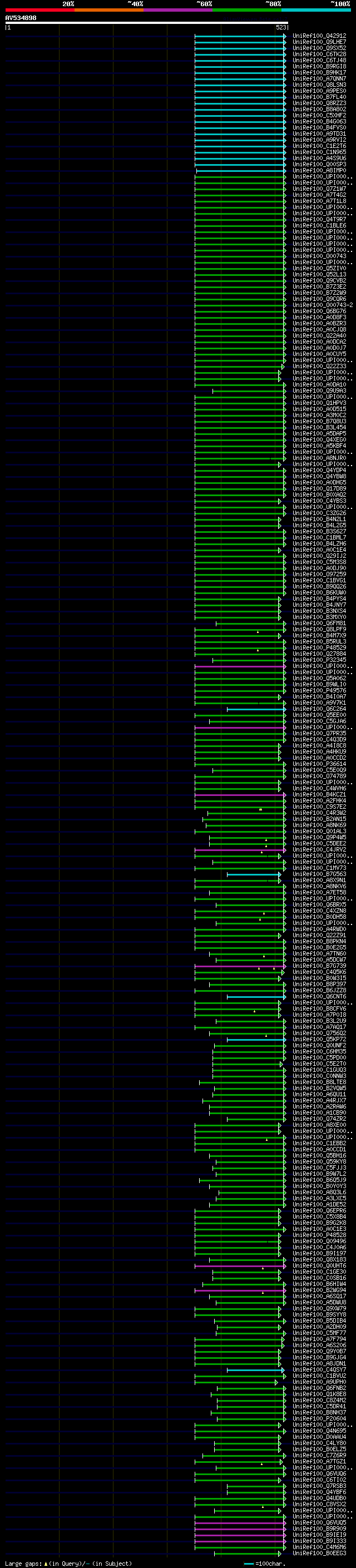Select hit UniRef100_B4M7X9

(319, 635)
